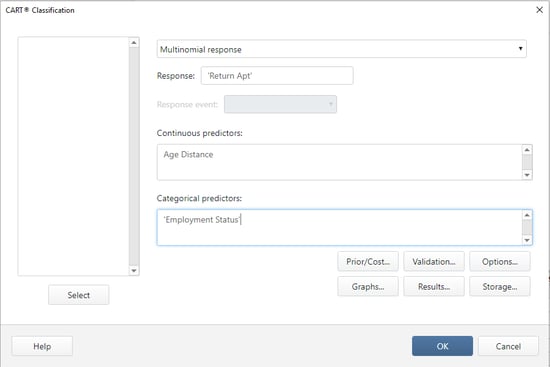Open the Validation dialog
The image size is (550, 367).
(434, 261)
